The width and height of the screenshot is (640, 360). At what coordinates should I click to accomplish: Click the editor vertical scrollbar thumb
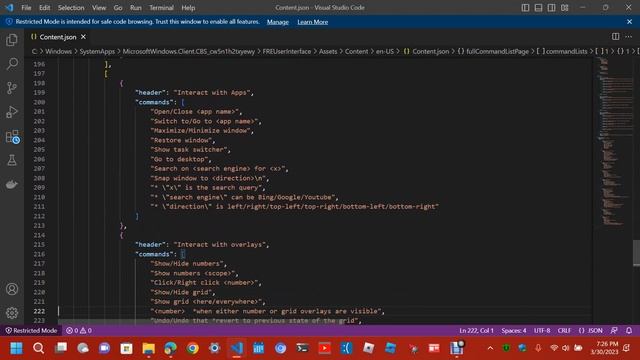click(636, 253)
